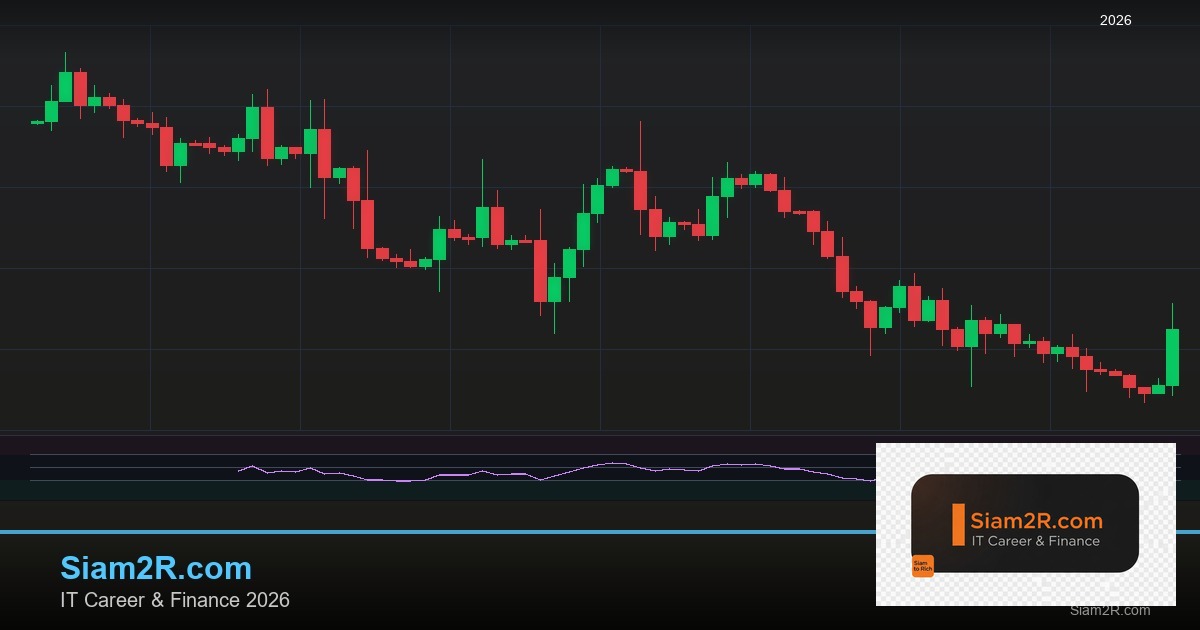This screenshot has width=1200, height=630.
Task: Click the red candle with tallest upper wick mid-chart
Action: [x=640, y=189]
